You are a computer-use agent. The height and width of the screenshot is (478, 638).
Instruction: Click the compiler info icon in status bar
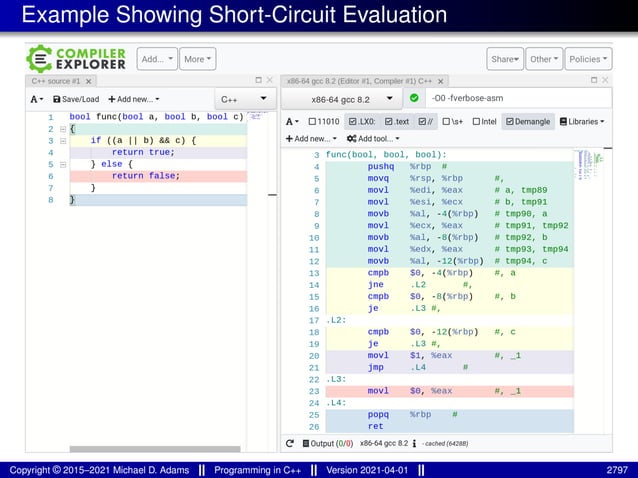[x=414, y=444]
